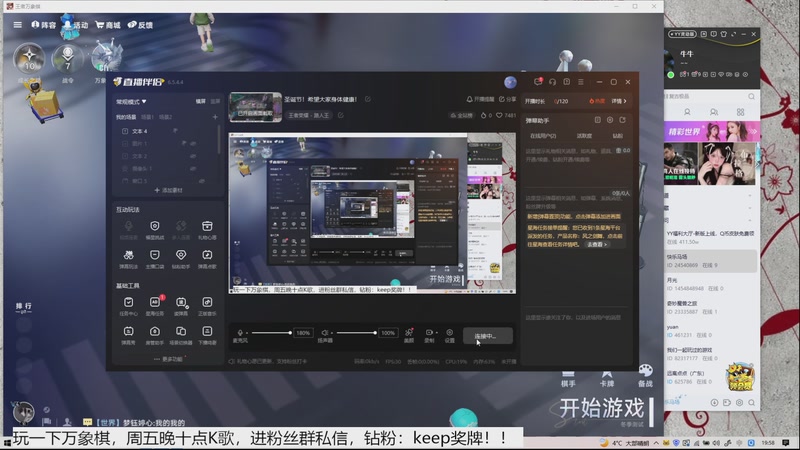Open the 弹幕秀 icon in 基础工具

(129, 331)
